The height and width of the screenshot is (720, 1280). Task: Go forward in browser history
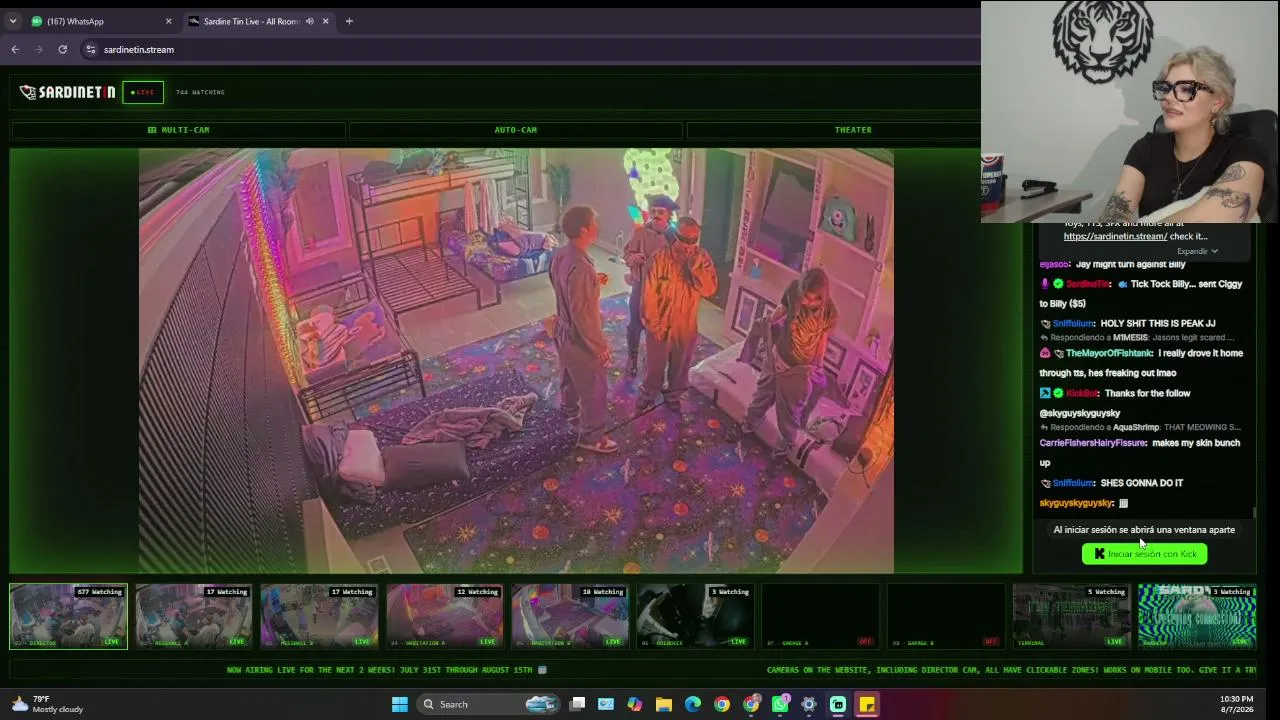point(39,49)
